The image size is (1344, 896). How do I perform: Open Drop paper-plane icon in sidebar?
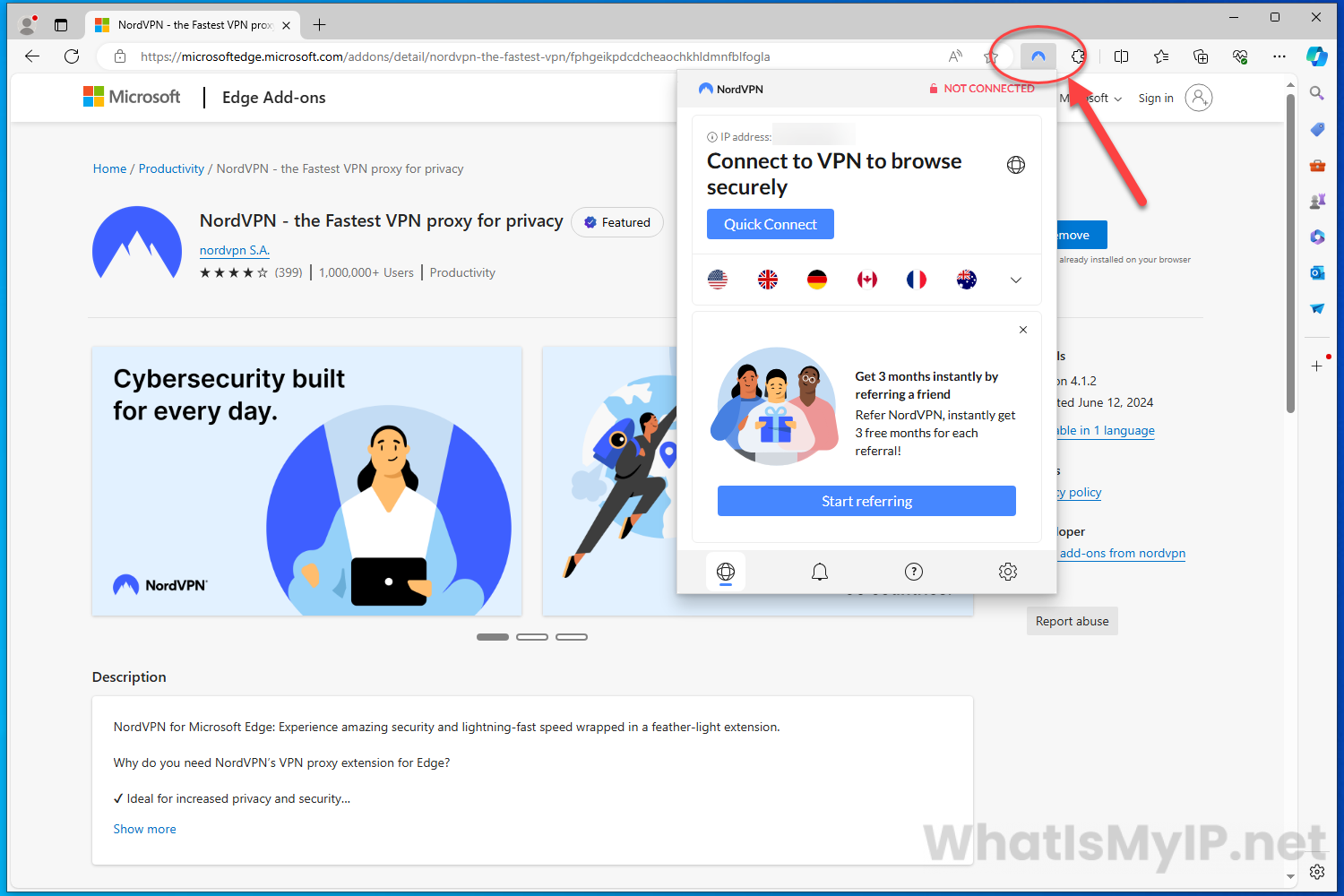click(1316, 308)
